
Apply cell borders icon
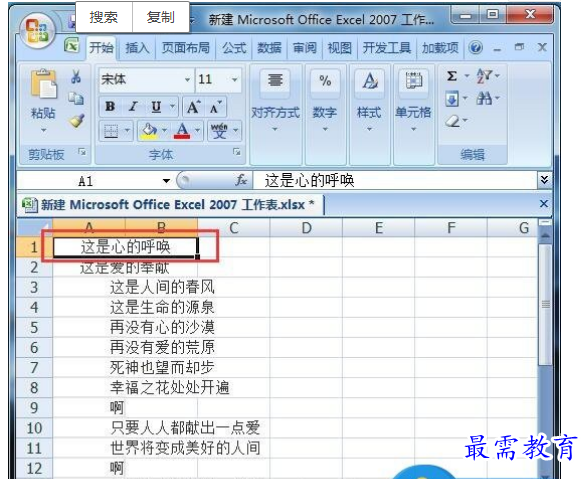point(111,131)
